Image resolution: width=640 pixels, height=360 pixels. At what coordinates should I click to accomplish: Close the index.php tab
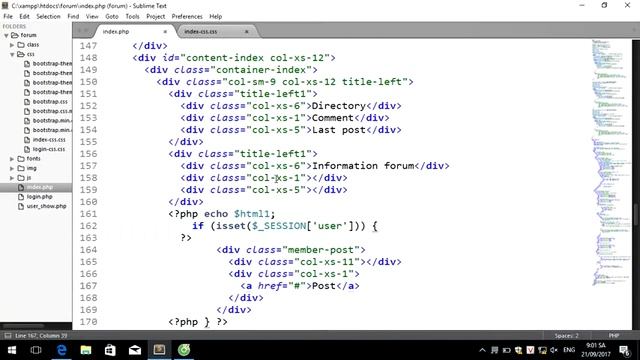(165, 31)
